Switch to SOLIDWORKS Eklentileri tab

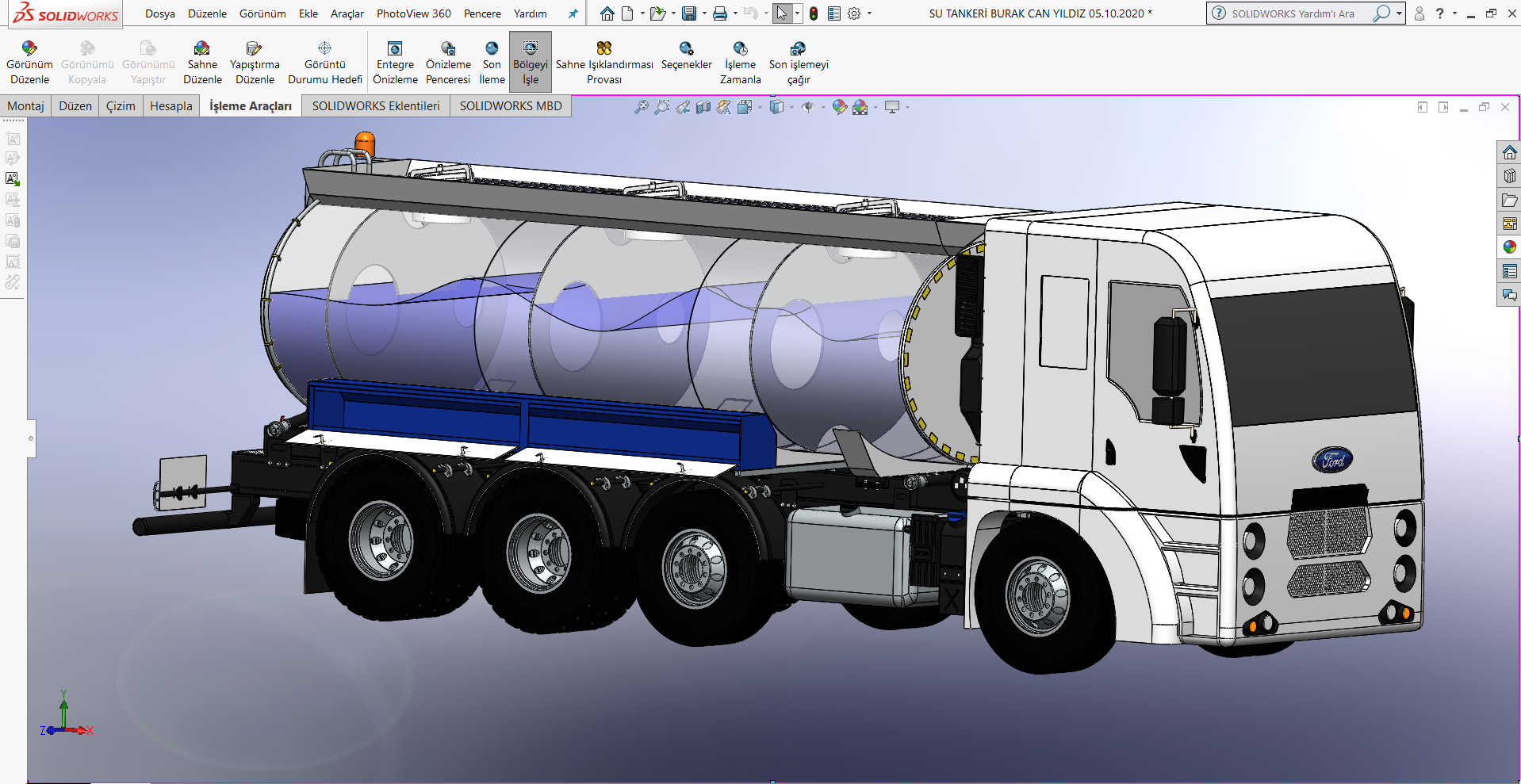(376, 106)
